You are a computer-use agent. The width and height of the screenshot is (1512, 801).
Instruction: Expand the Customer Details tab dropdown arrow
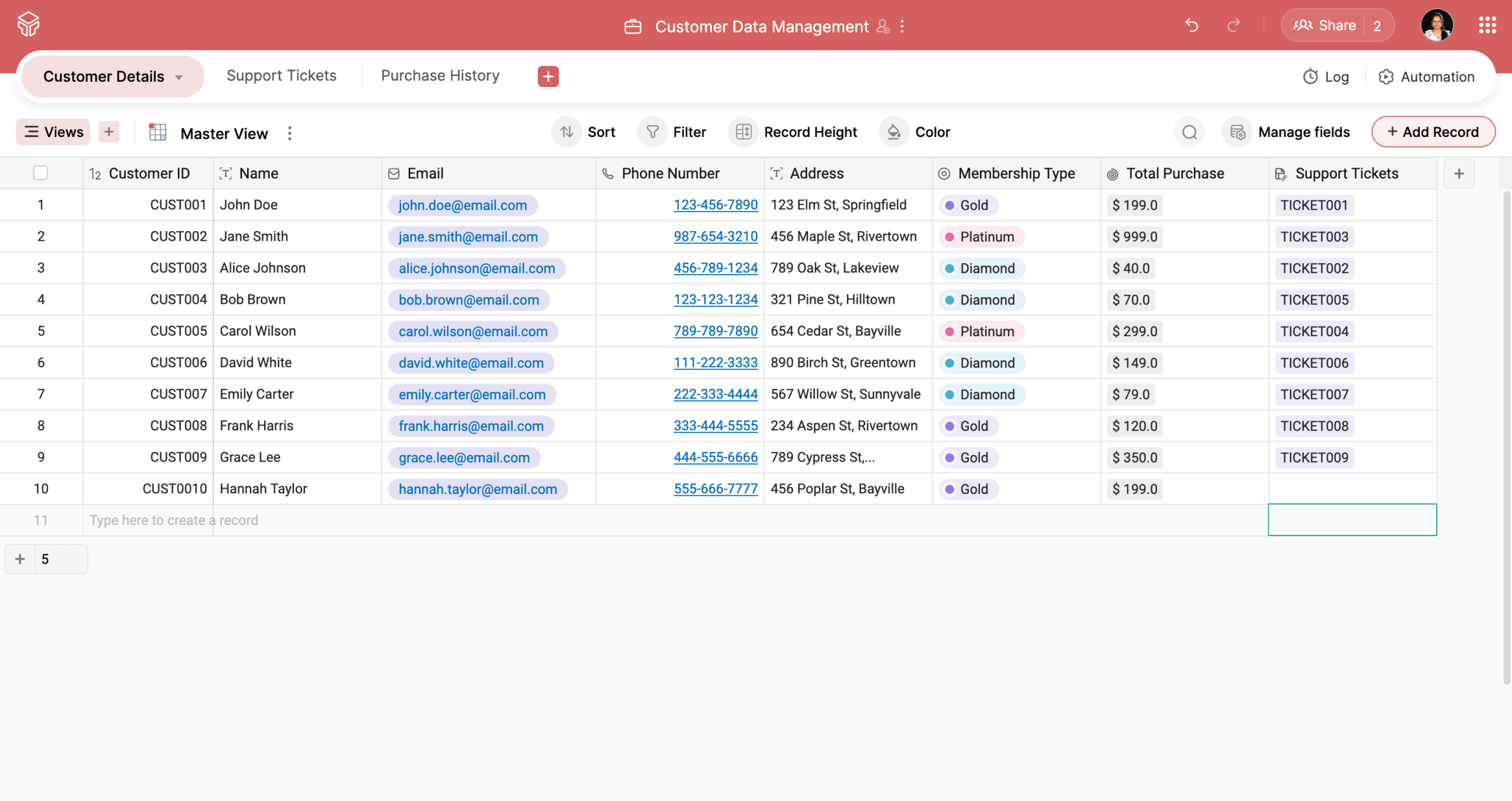coord(179,77)
